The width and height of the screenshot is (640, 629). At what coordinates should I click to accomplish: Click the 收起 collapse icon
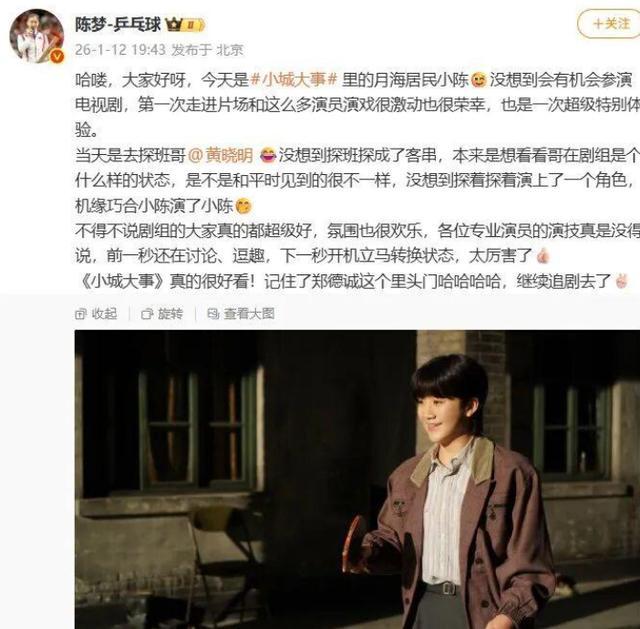pyautogui.click(x=81, y=314)
